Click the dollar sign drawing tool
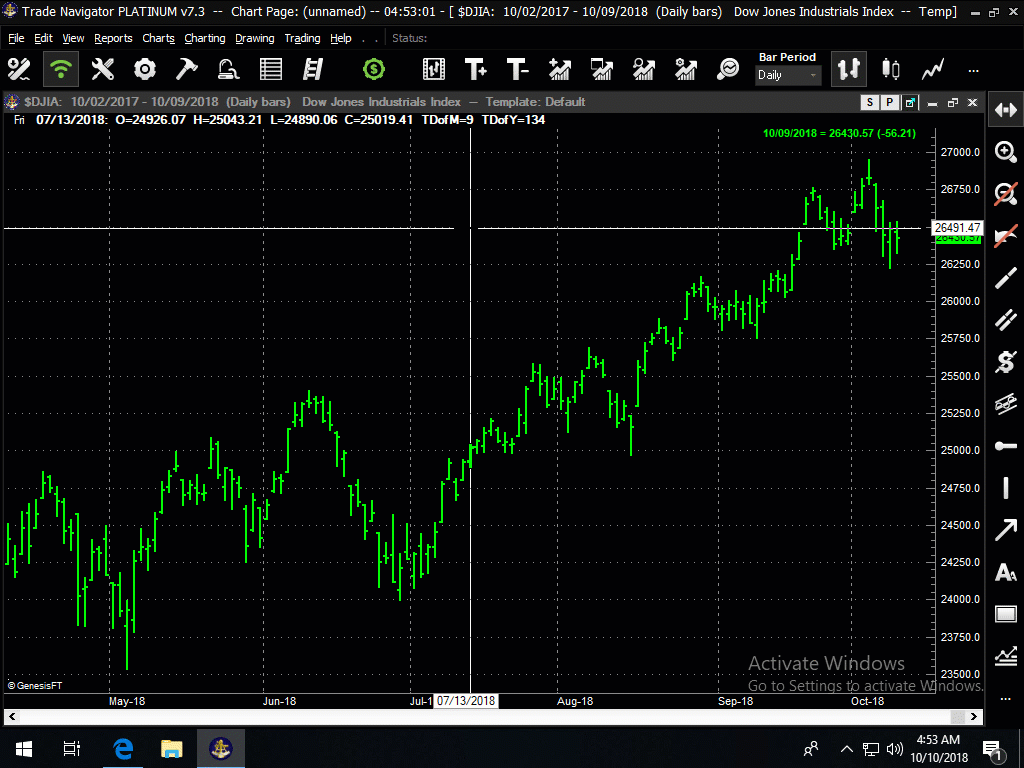 [1006, 362]
